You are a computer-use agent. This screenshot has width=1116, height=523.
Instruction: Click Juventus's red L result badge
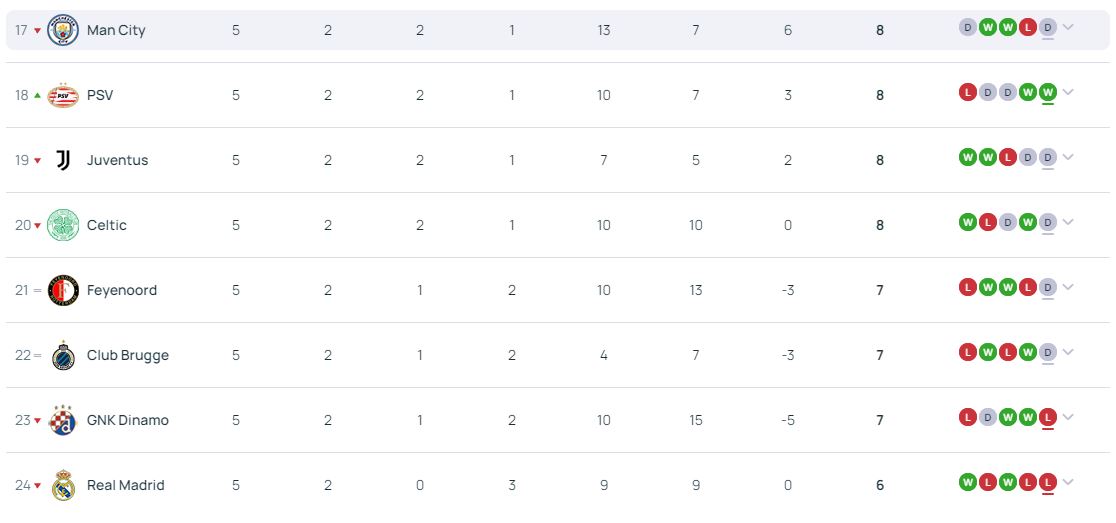point(1007,157)
